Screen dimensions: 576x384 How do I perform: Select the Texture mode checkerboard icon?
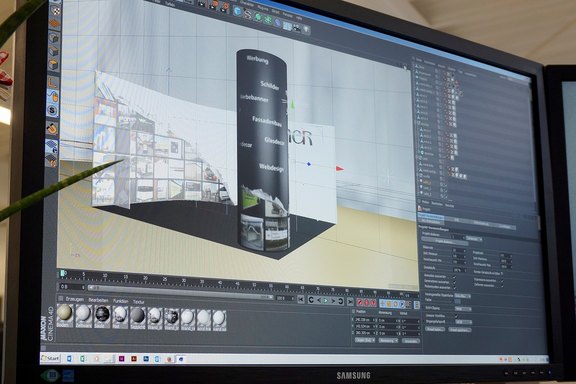[x=55, y=11]
